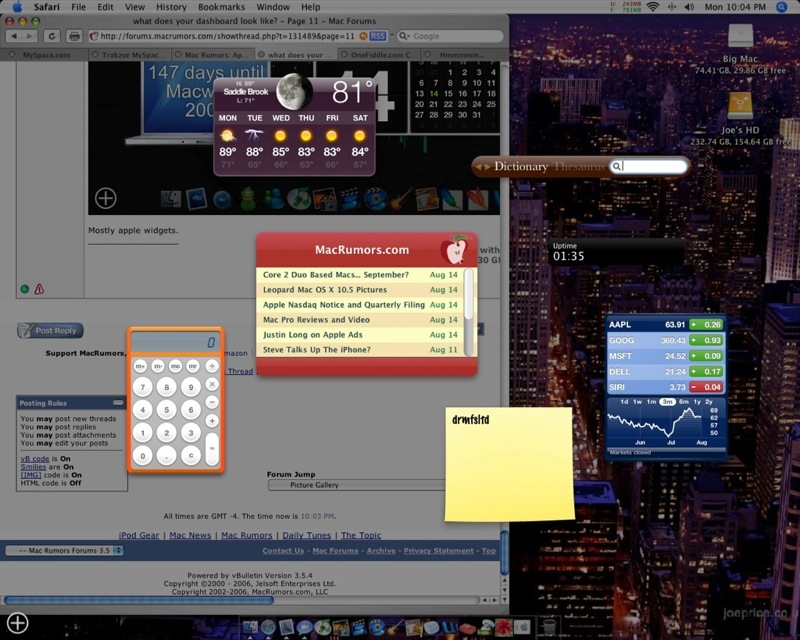Select the 2y range in Stocks widget
Screen dimensions: 800x640
pos(709,402)
